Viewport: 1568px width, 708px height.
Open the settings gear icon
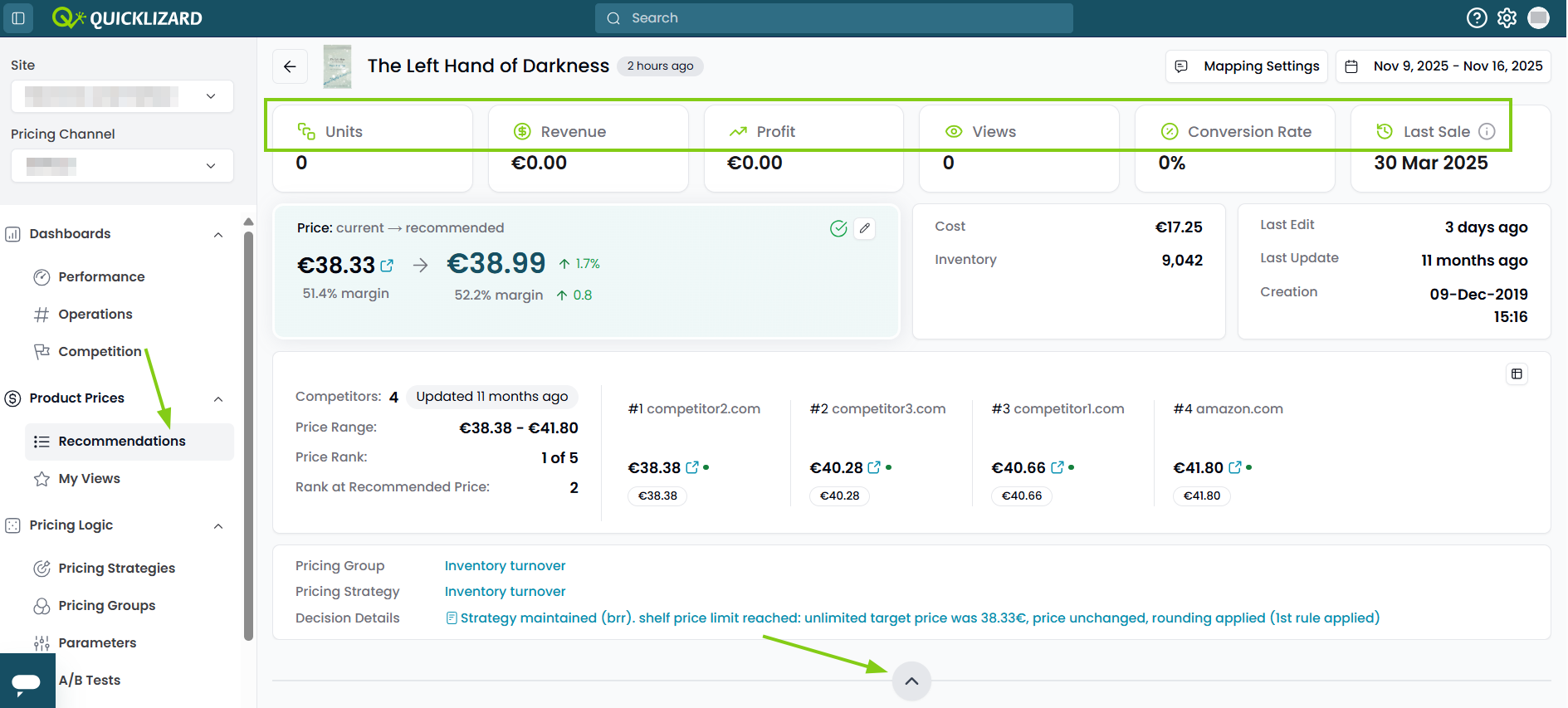[x=1507, y=18]
